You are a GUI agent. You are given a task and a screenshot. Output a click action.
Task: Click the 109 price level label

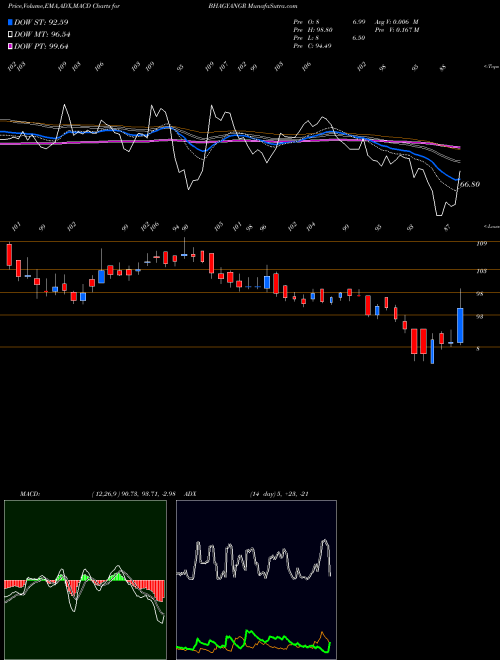tap(482, 243)
